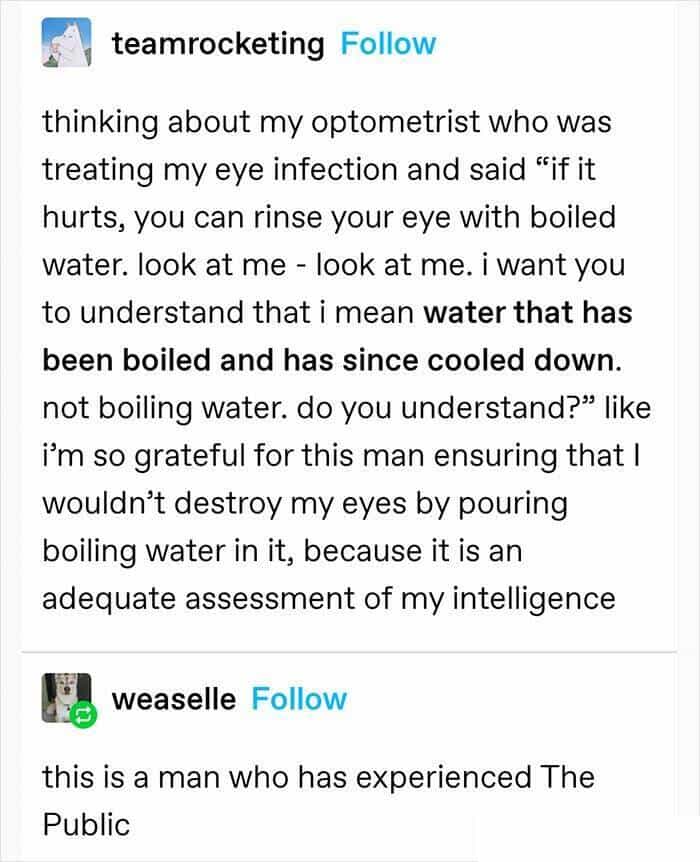Click Follow next to teamrocketing
The image size is (700, 862).
392,43
